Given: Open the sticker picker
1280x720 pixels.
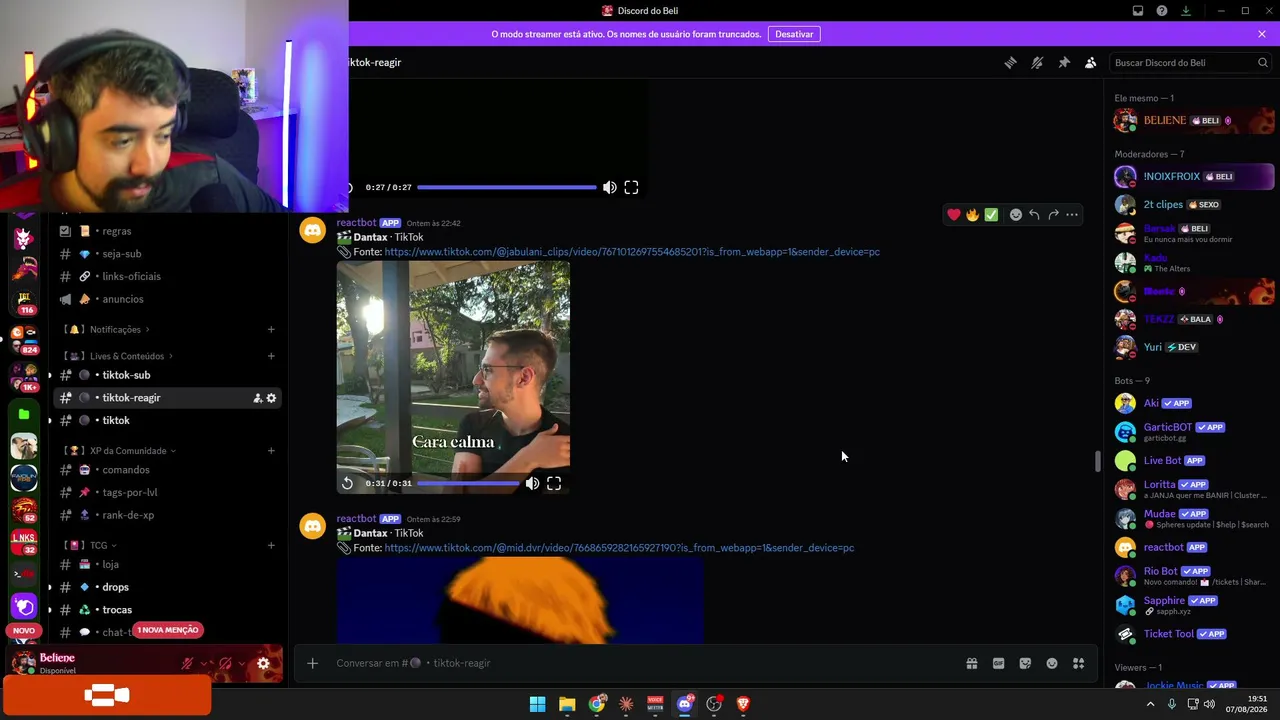Looking at the screenshot, I should [x=1025, y=663].
